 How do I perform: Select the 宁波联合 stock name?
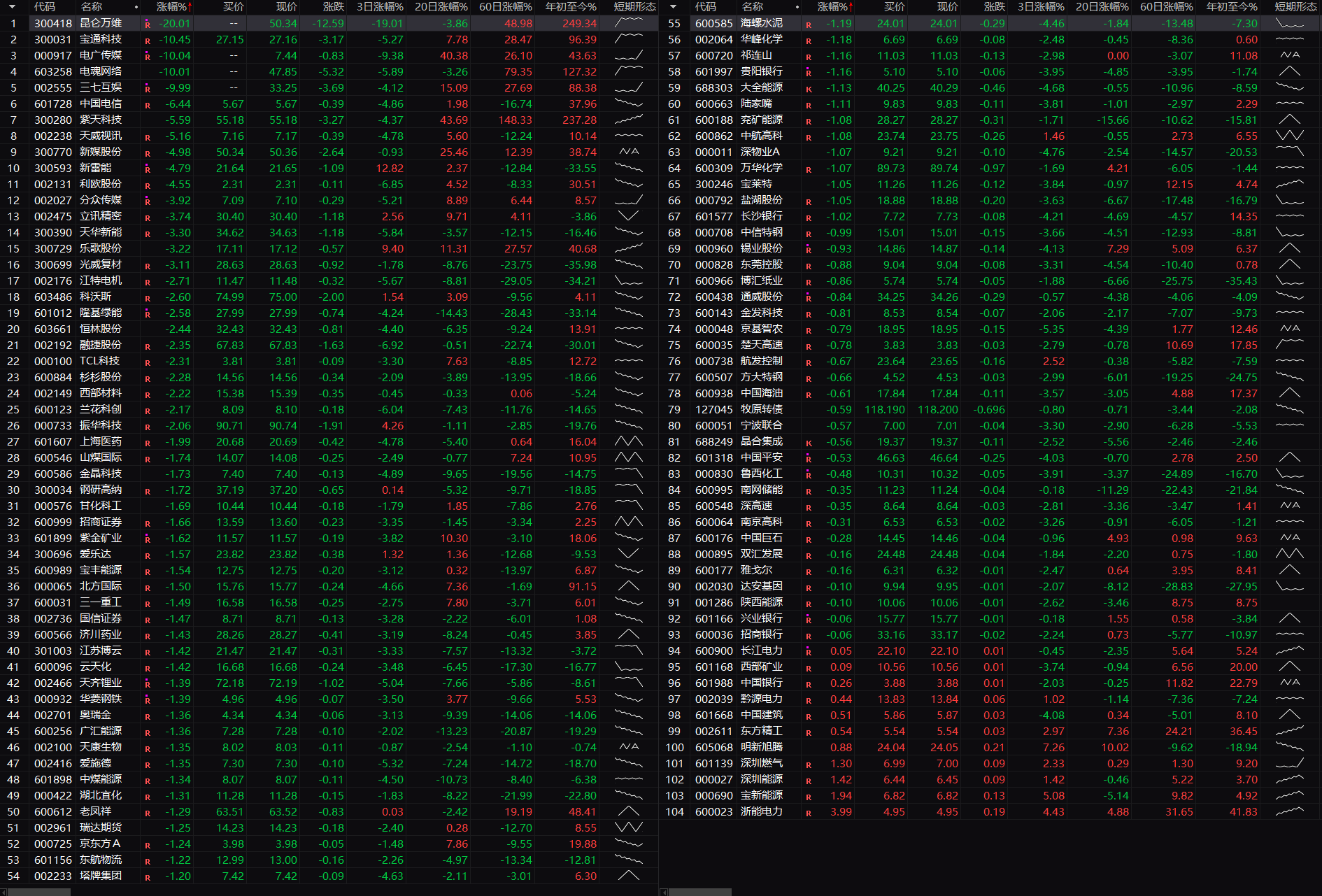point(762,425)
